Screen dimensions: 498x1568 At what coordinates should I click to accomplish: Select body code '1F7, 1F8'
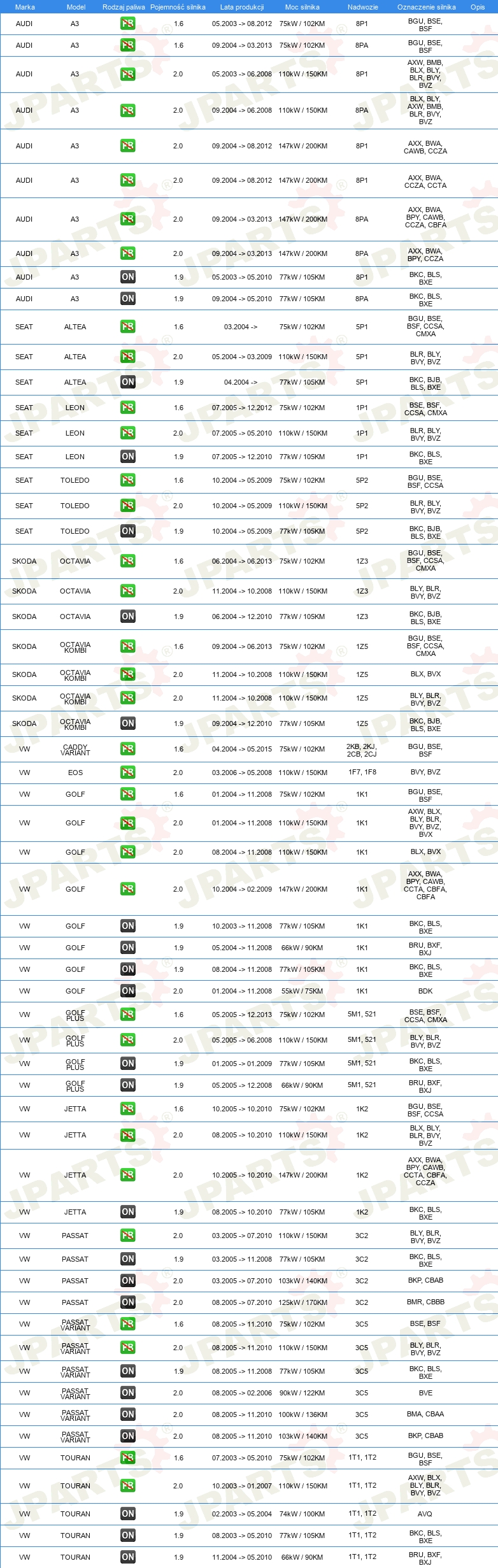click(362, 772)
